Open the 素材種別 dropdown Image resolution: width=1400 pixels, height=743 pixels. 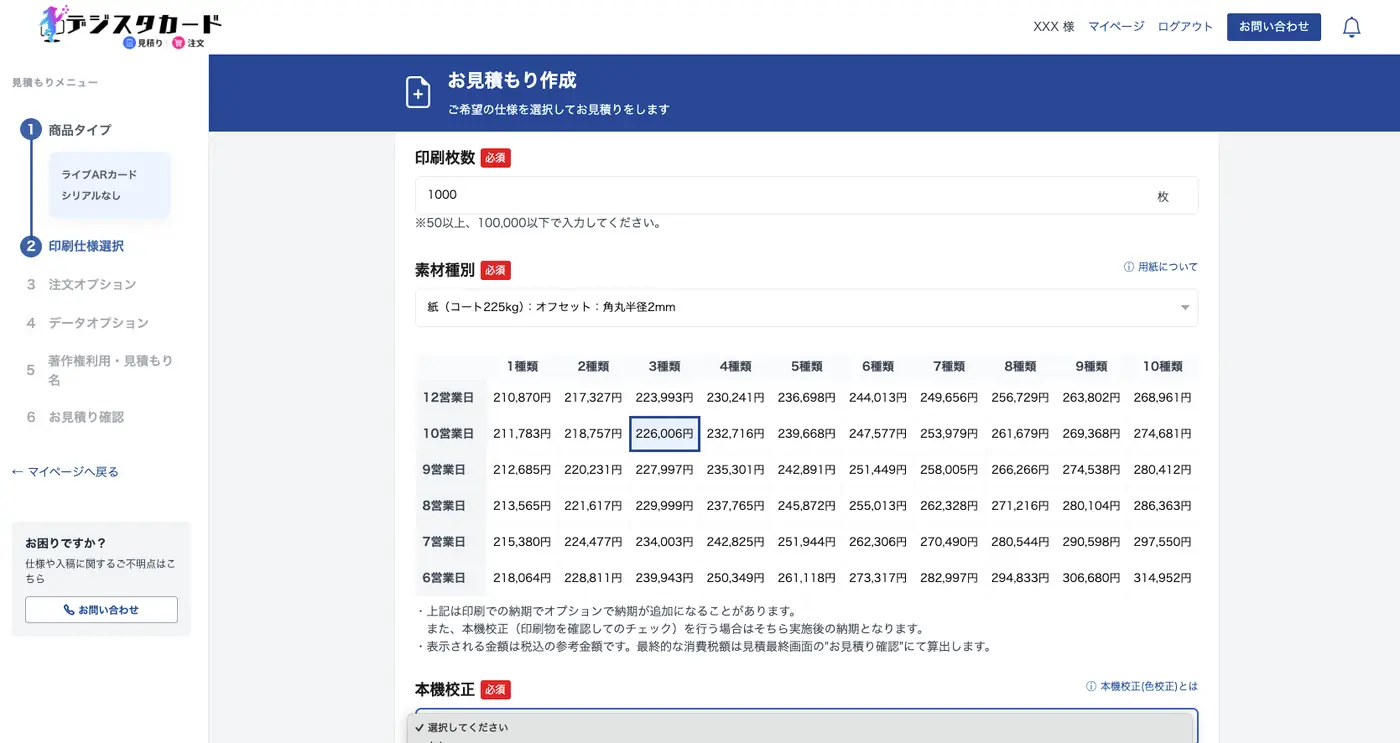pyautogui.click(x=806, y=307)
